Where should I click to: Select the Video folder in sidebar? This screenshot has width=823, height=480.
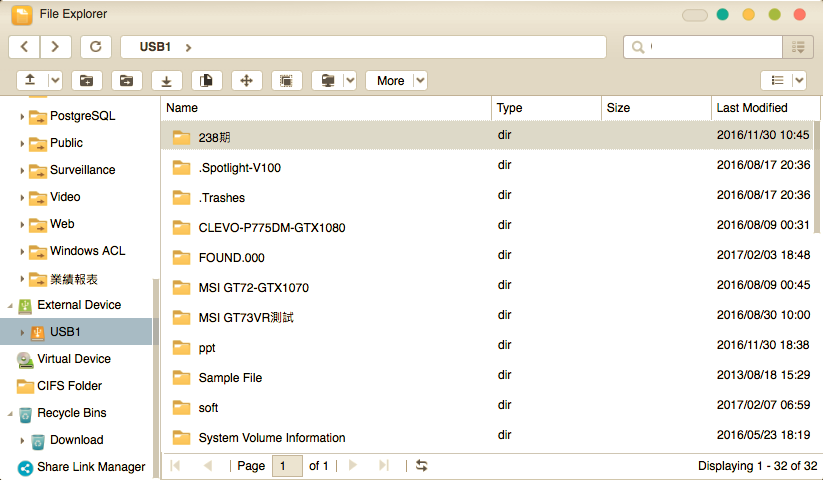[x=65, y=197]
